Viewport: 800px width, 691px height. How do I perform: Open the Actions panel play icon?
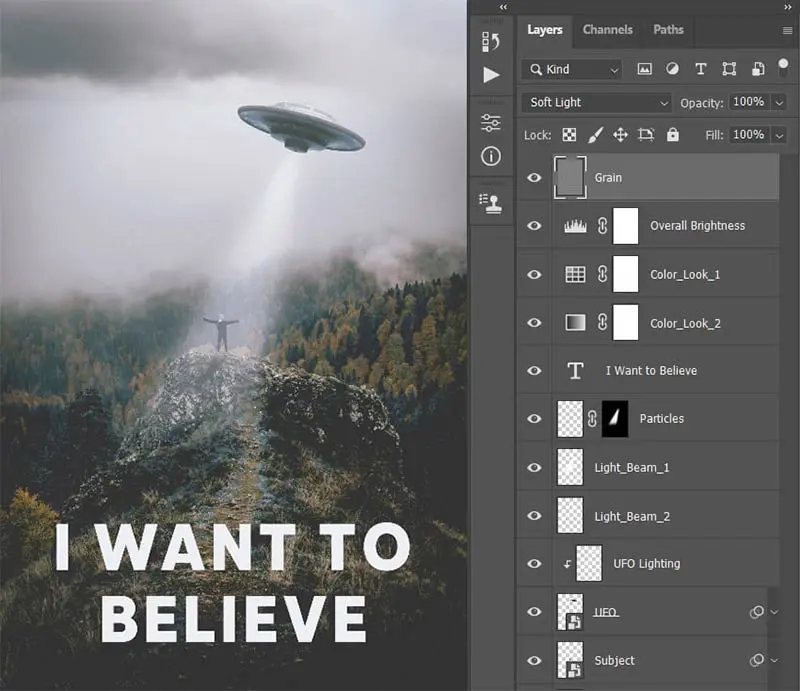[x=491, y=75]
